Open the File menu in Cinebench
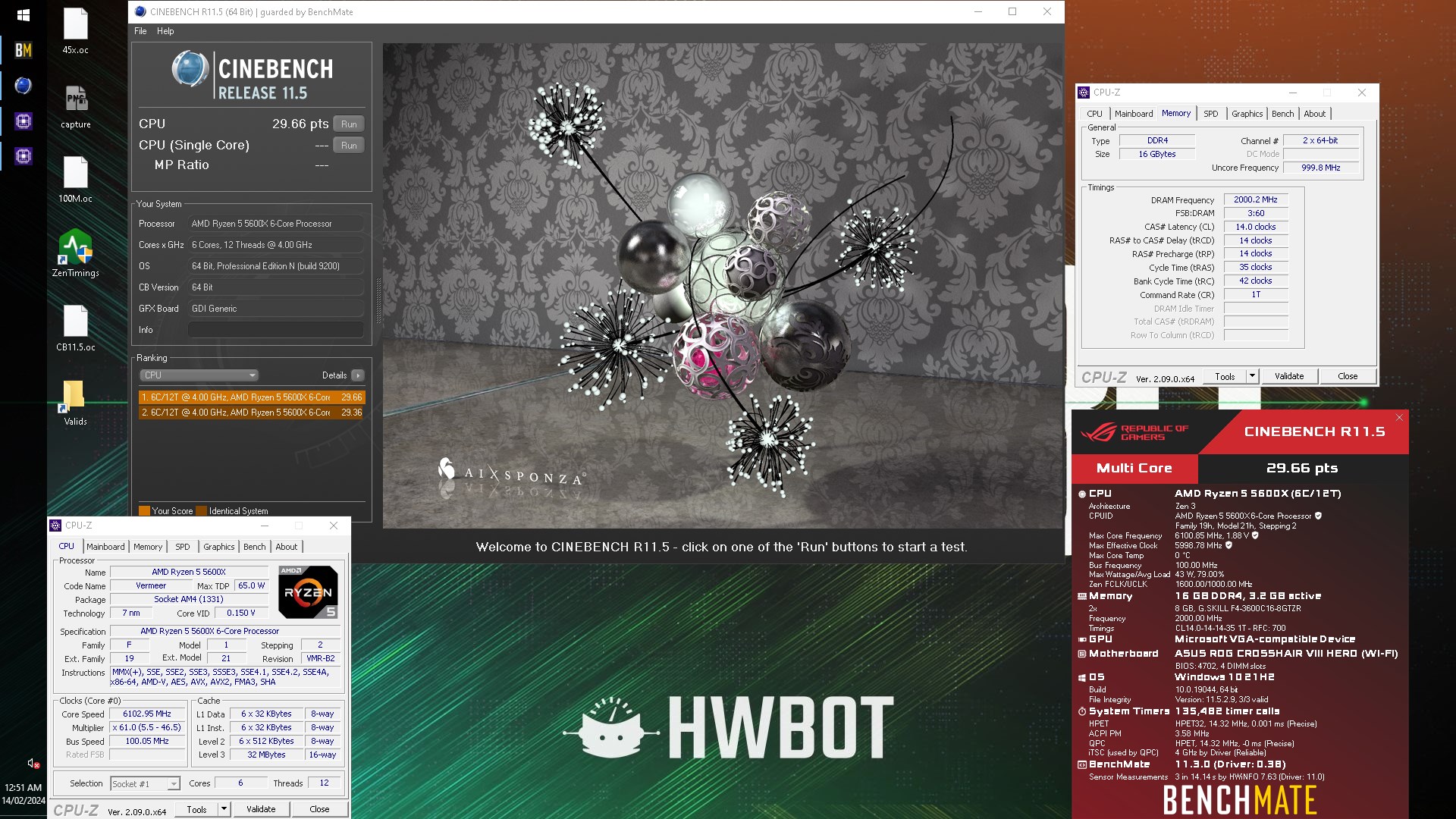The width and height of the screenshot is (1456, 819). click(140, 31)
